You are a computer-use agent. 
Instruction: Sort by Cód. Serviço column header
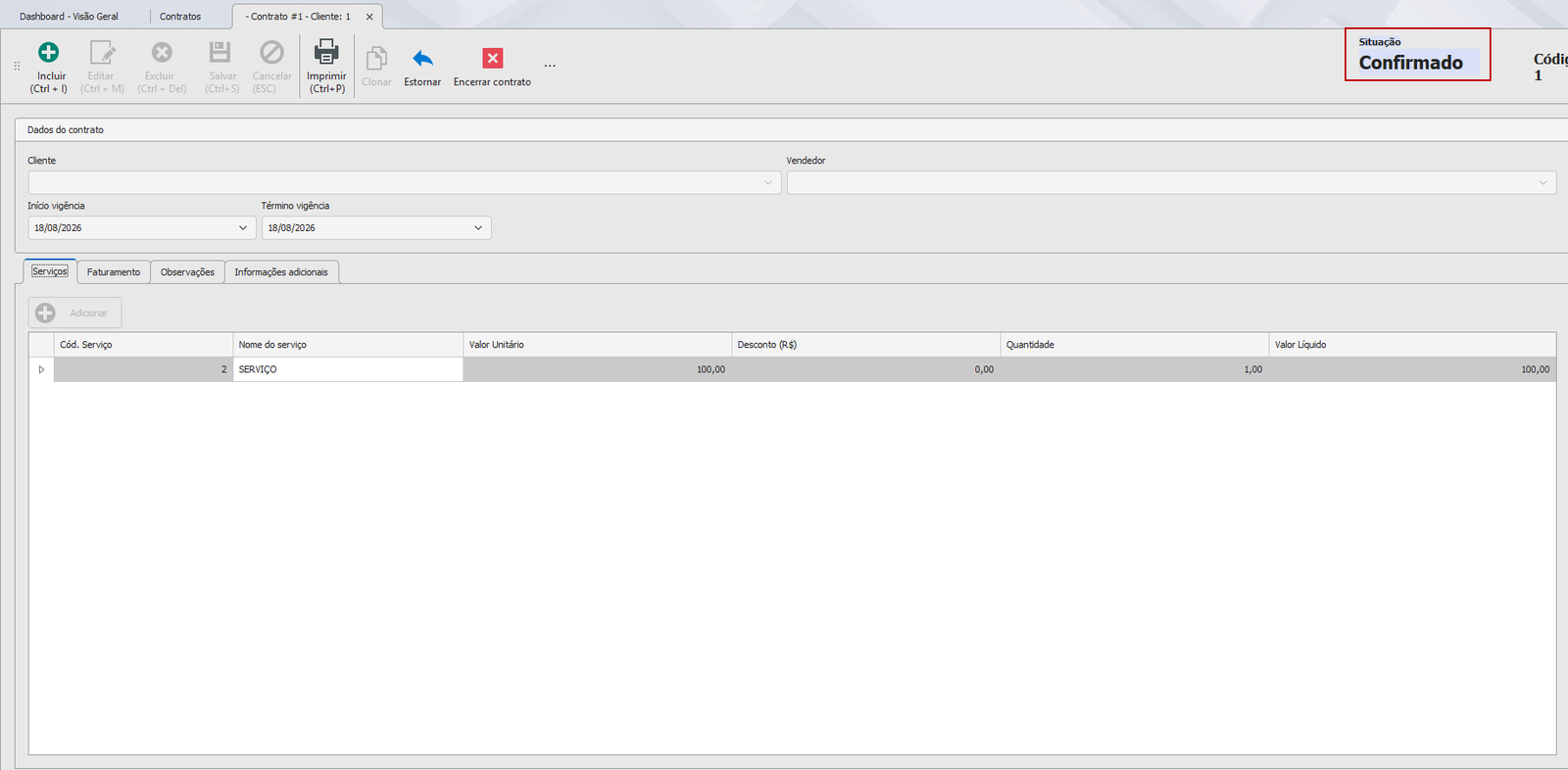(x=143, y=345)
